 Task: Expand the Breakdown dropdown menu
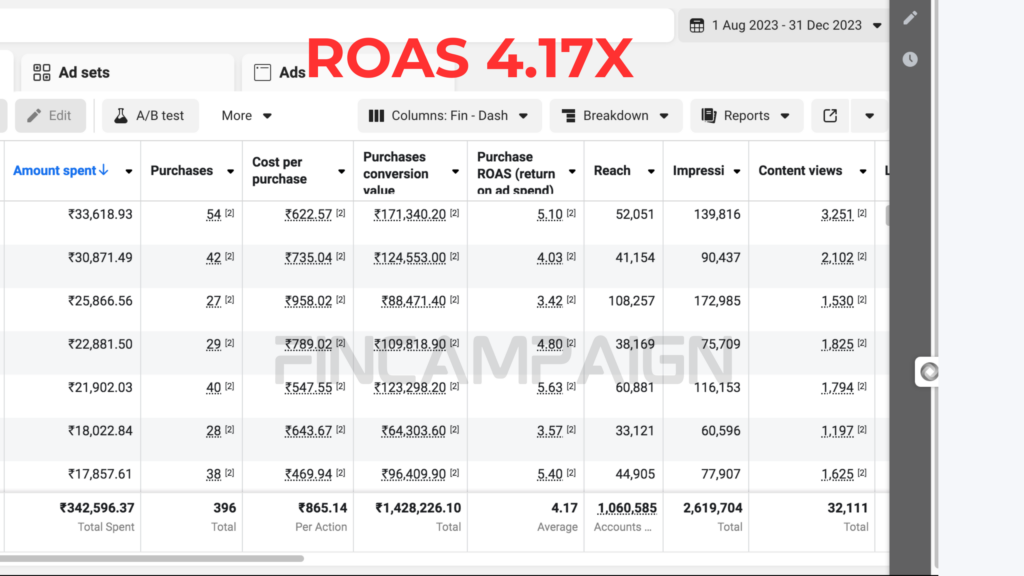click(615, 116)
